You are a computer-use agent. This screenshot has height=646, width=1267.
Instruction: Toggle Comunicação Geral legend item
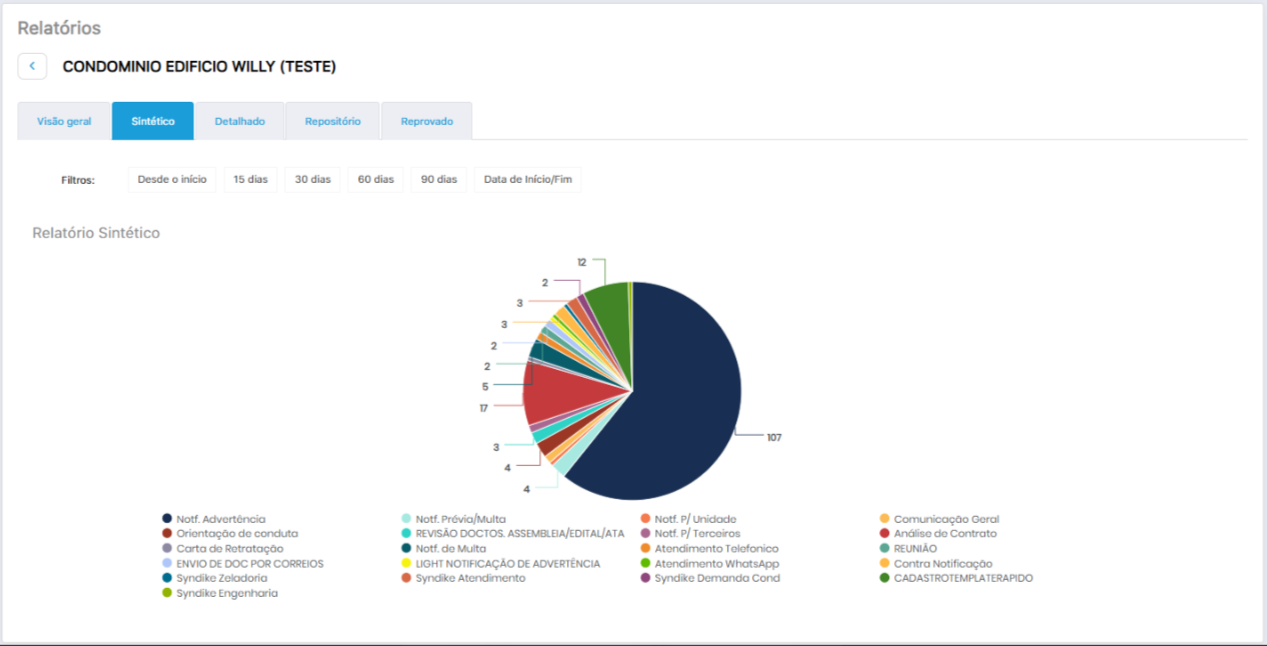coord(945,519)
